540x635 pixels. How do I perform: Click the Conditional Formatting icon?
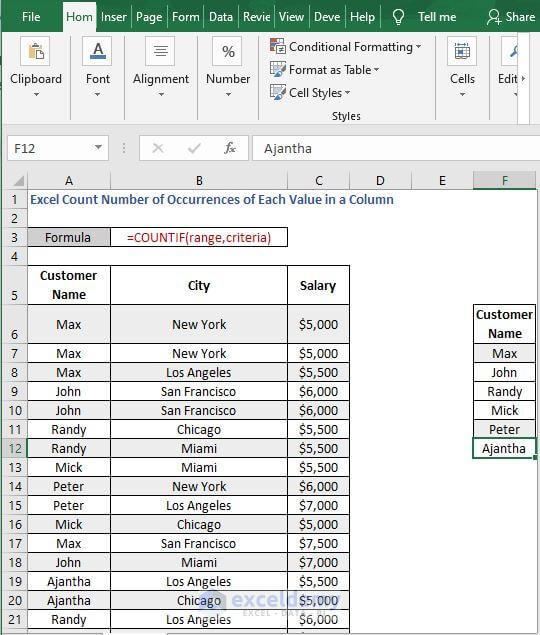[278, 46]
